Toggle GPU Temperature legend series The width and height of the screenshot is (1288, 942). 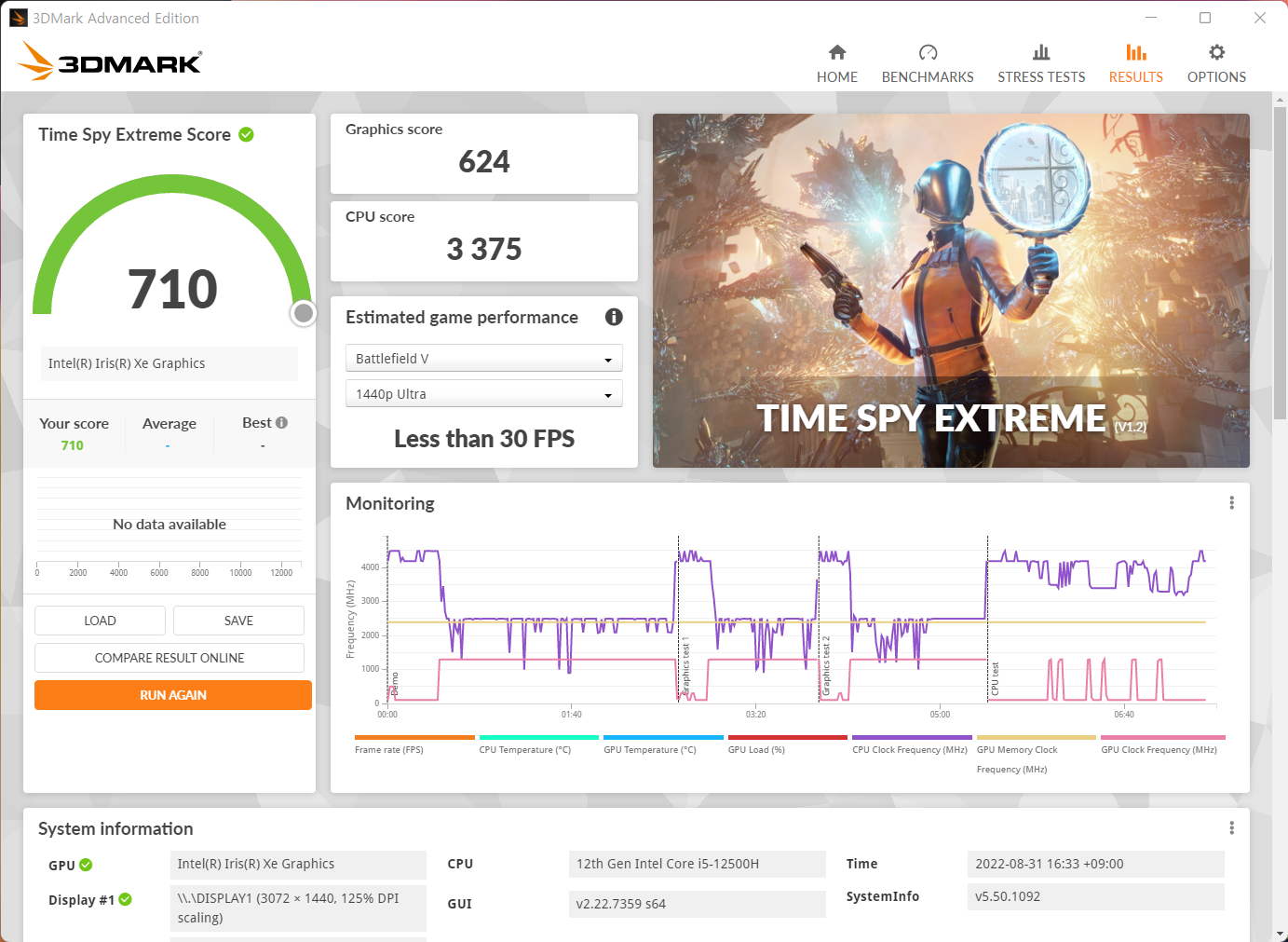coord(663,744)
